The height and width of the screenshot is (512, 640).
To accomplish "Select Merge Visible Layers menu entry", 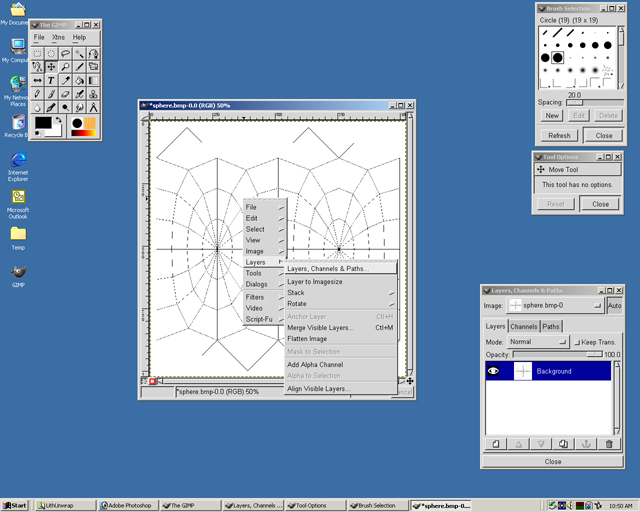I will pyautogui.click(x=340, y=328).
